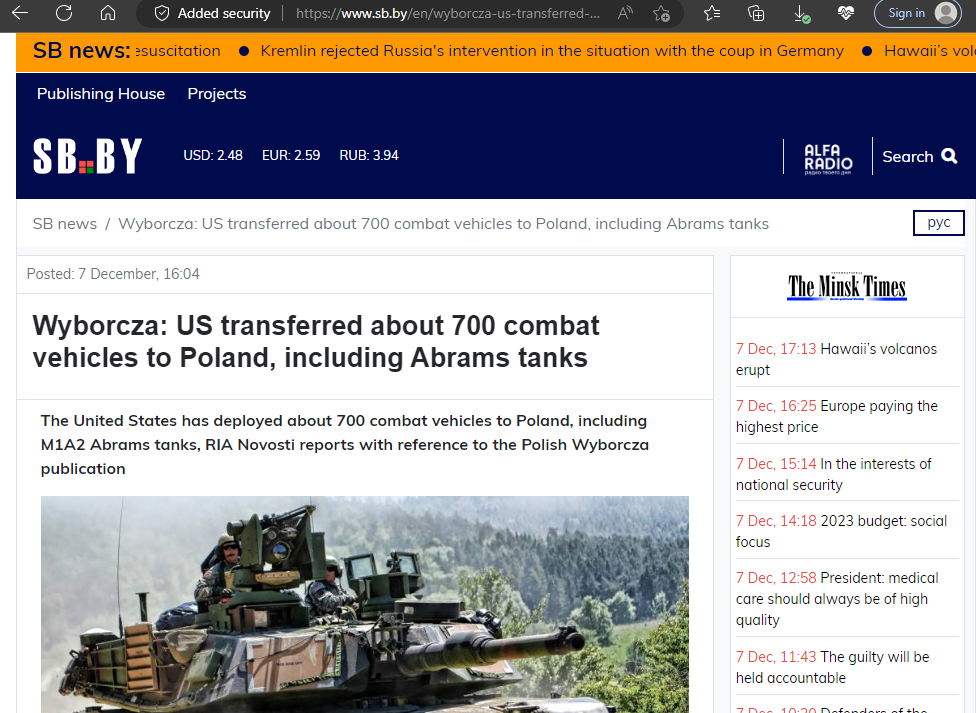Click the SB.BY site logo
This screenshot has height=713, width=976.
coord(87,156)
